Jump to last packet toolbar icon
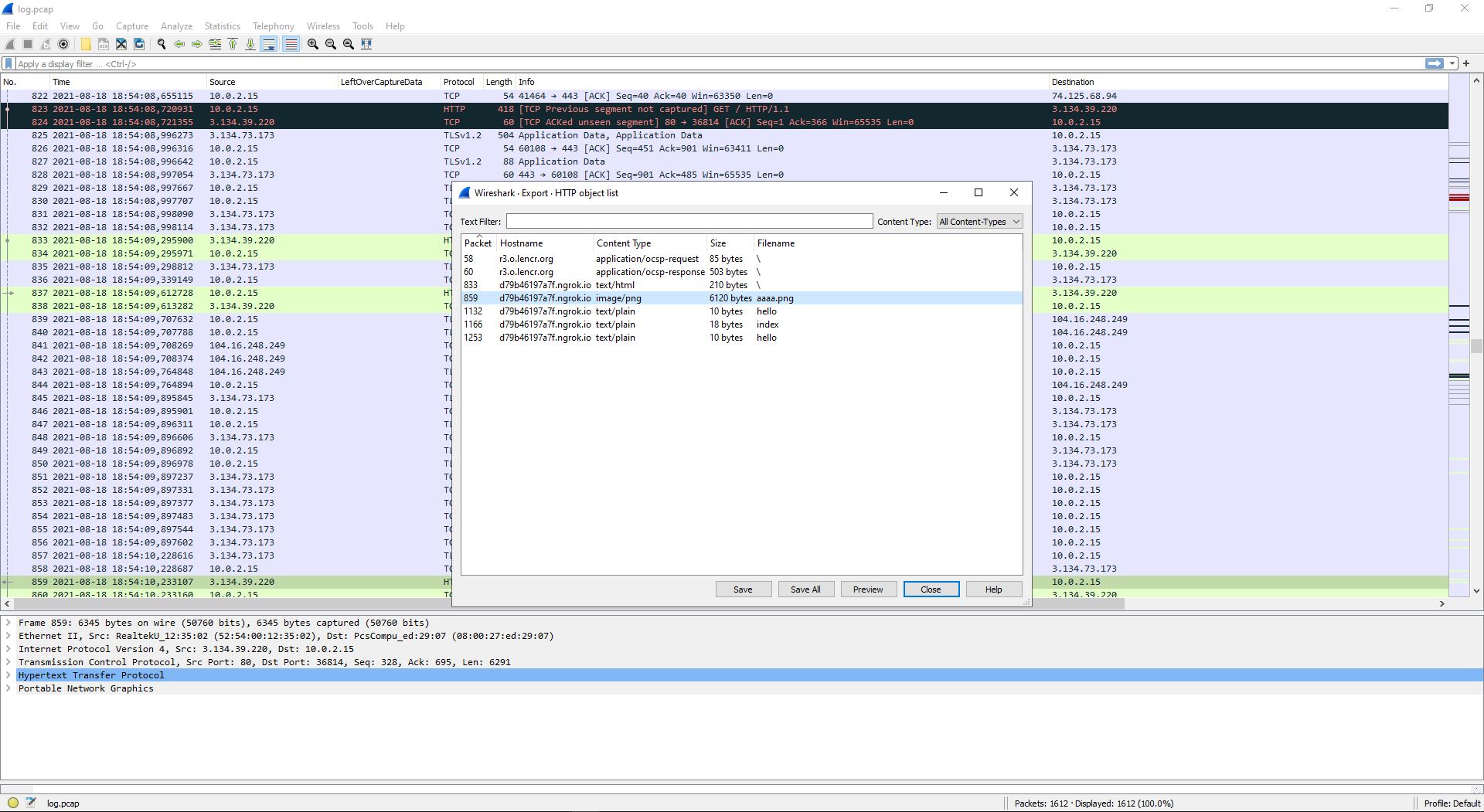The width and height of the screenshot is (1484, 812). [250, 44]
